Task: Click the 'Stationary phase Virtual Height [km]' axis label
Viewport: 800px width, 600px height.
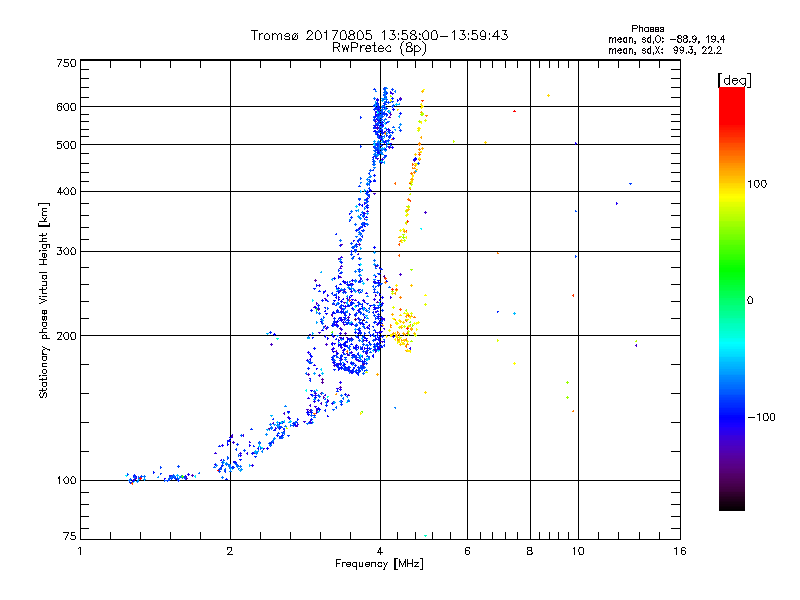Action: (44, 300)
